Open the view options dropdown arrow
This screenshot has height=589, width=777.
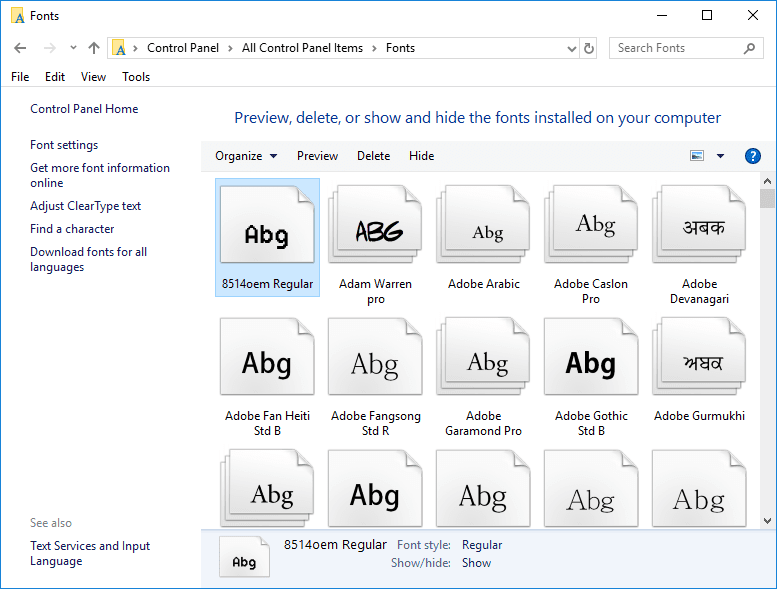[x=720, y=156]
